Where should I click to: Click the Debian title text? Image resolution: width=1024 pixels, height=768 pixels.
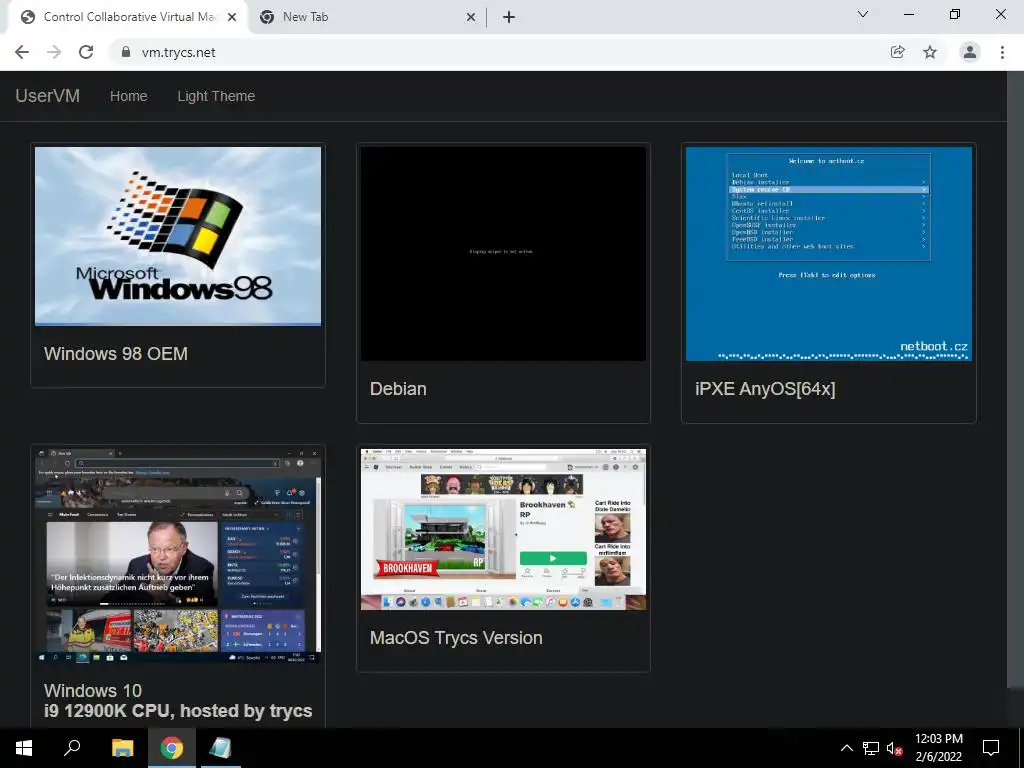398,389
